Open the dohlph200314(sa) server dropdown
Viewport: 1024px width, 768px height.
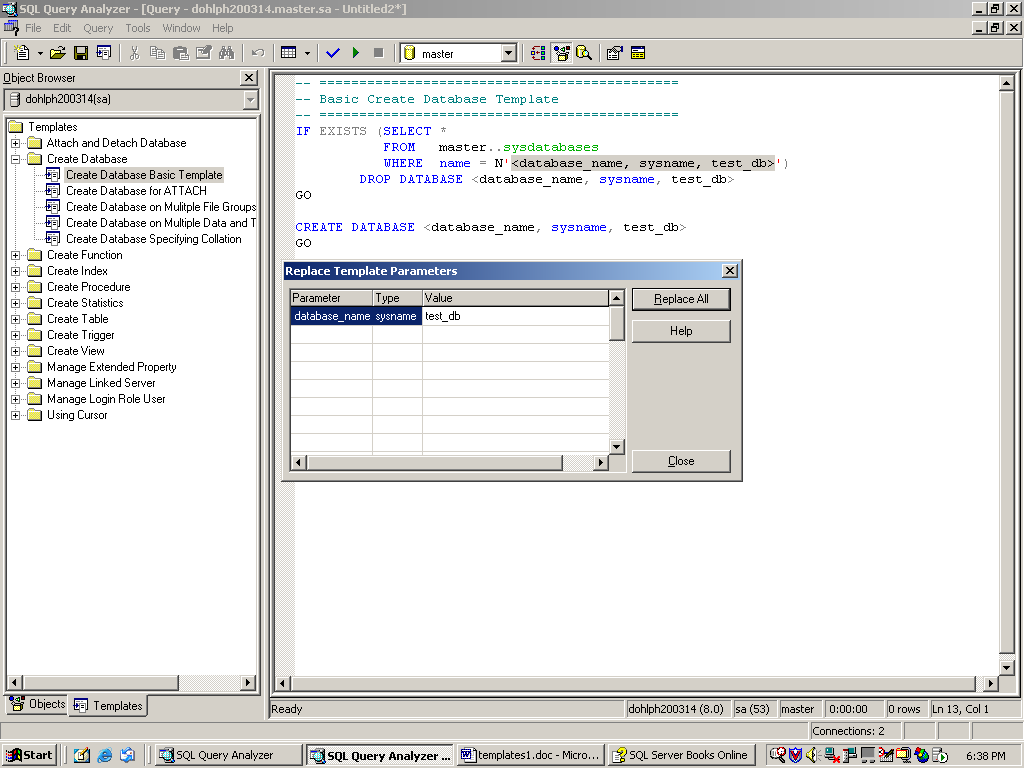point(250,99)
